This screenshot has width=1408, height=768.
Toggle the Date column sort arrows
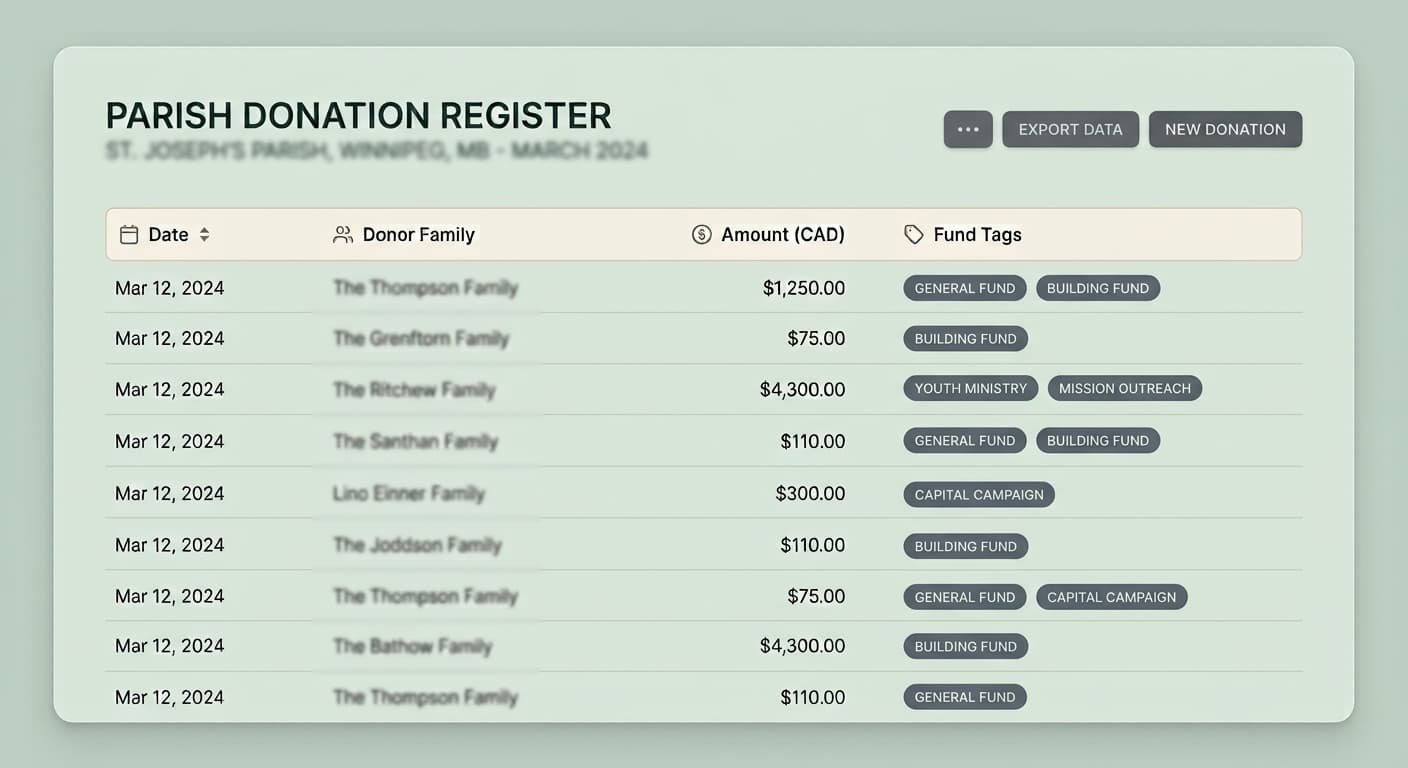pos(204,235)
